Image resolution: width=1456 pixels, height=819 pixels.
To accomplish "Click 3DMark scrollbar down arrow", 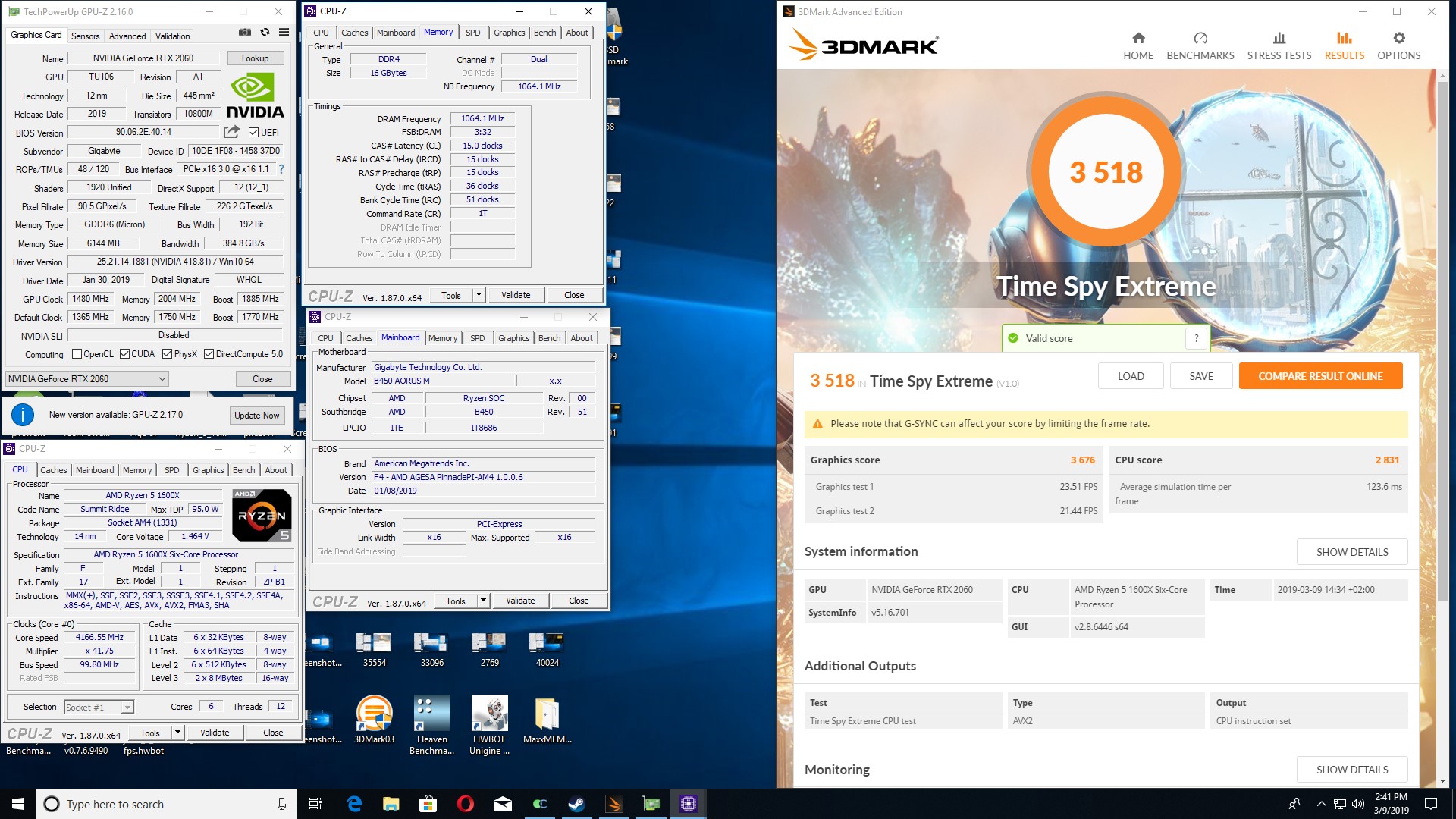I will (1442, 781).
